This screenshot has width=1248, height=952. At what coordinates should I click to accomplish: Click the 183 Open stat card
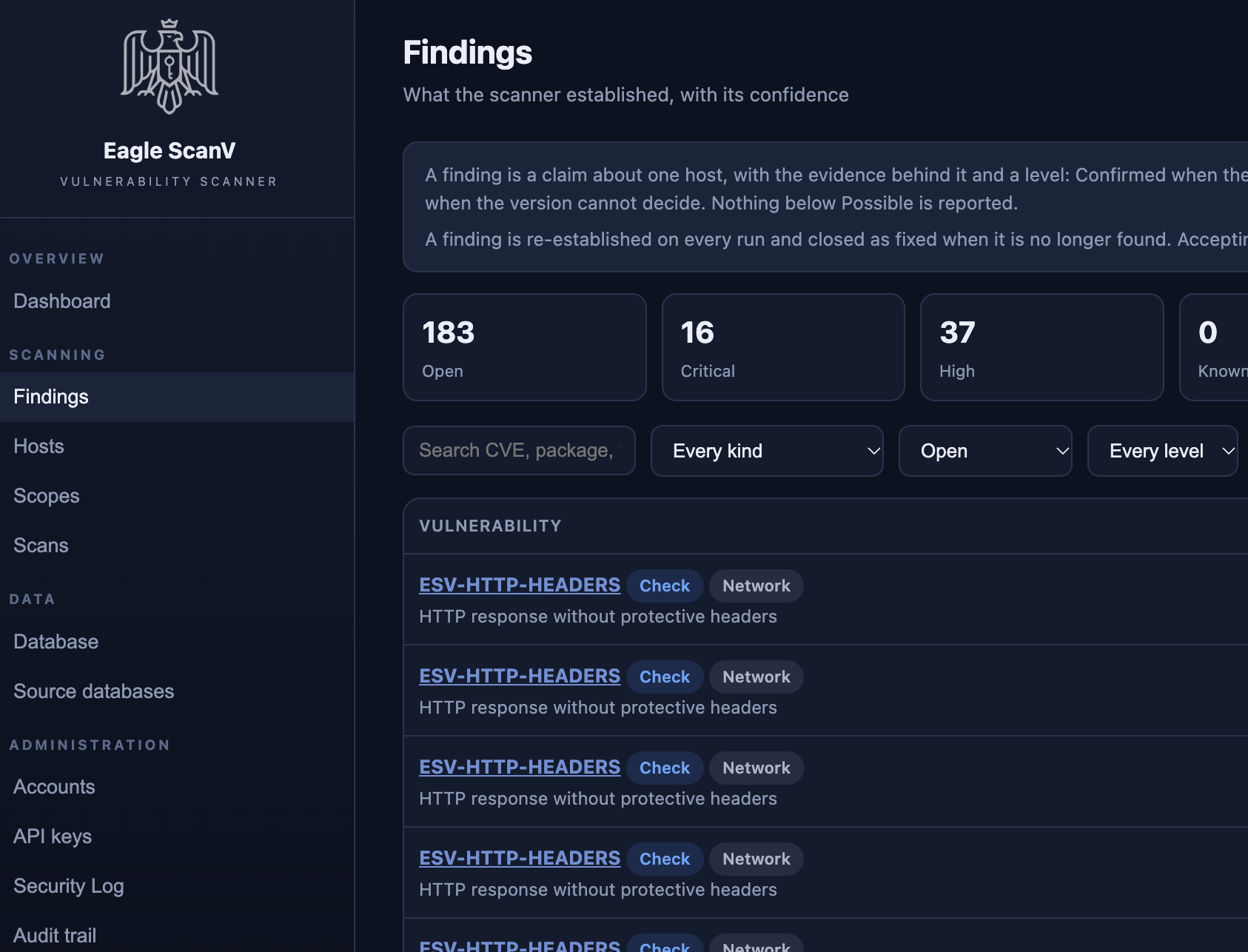525,347
